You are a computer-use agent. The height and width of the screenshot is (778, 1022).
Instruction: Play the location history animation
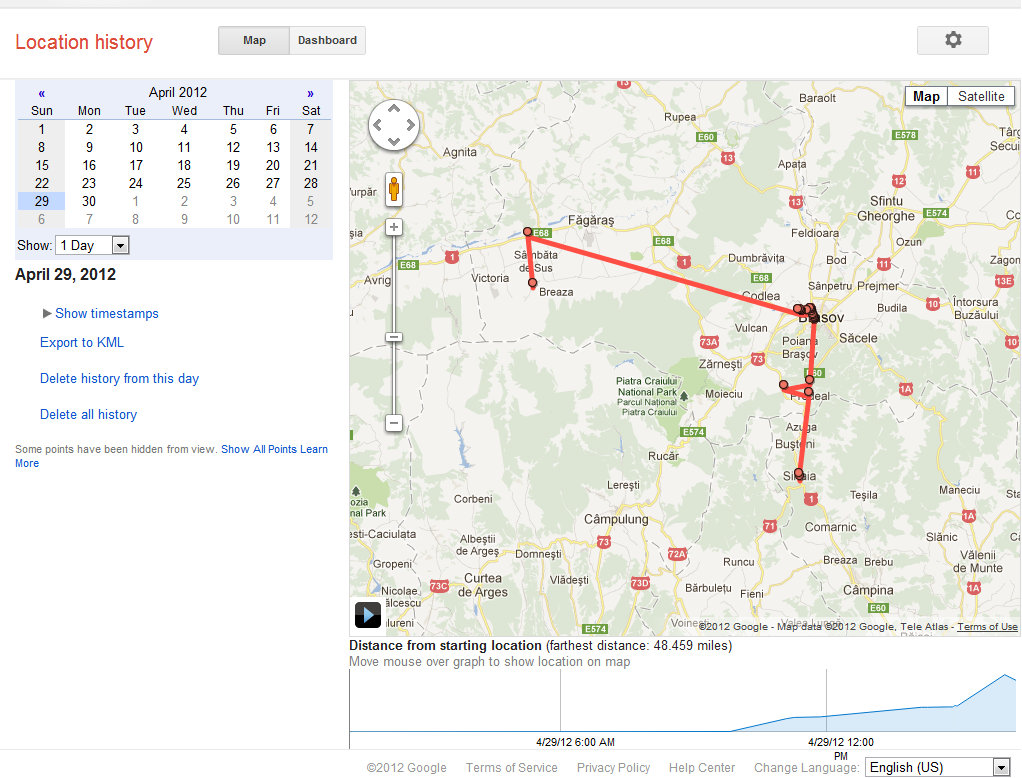tap(368, 614)
